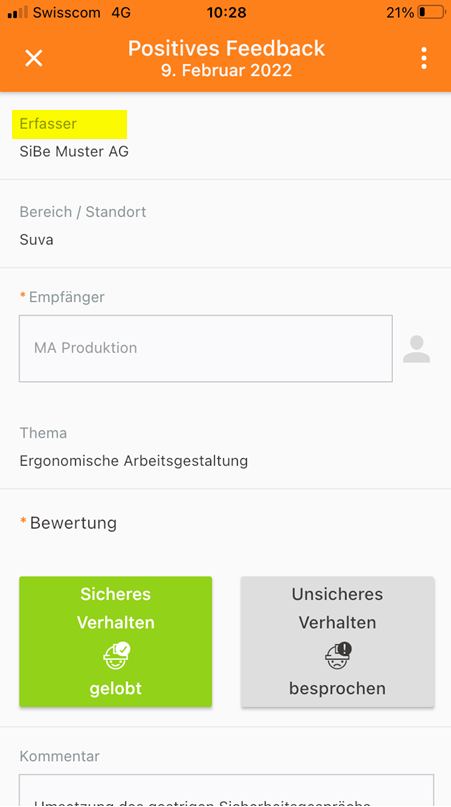Tap the cellular signal strength bars
Screen dimensions: 451x807
[x=18, y=12]
